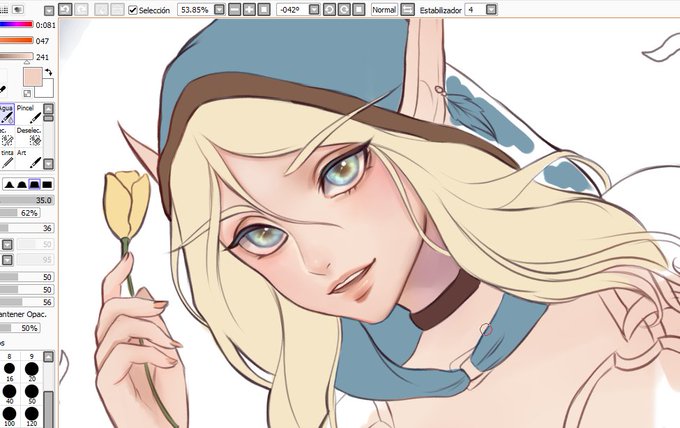680x428 pixels.
Task: Pick brush size preset 50
Action: coord(32,394)
